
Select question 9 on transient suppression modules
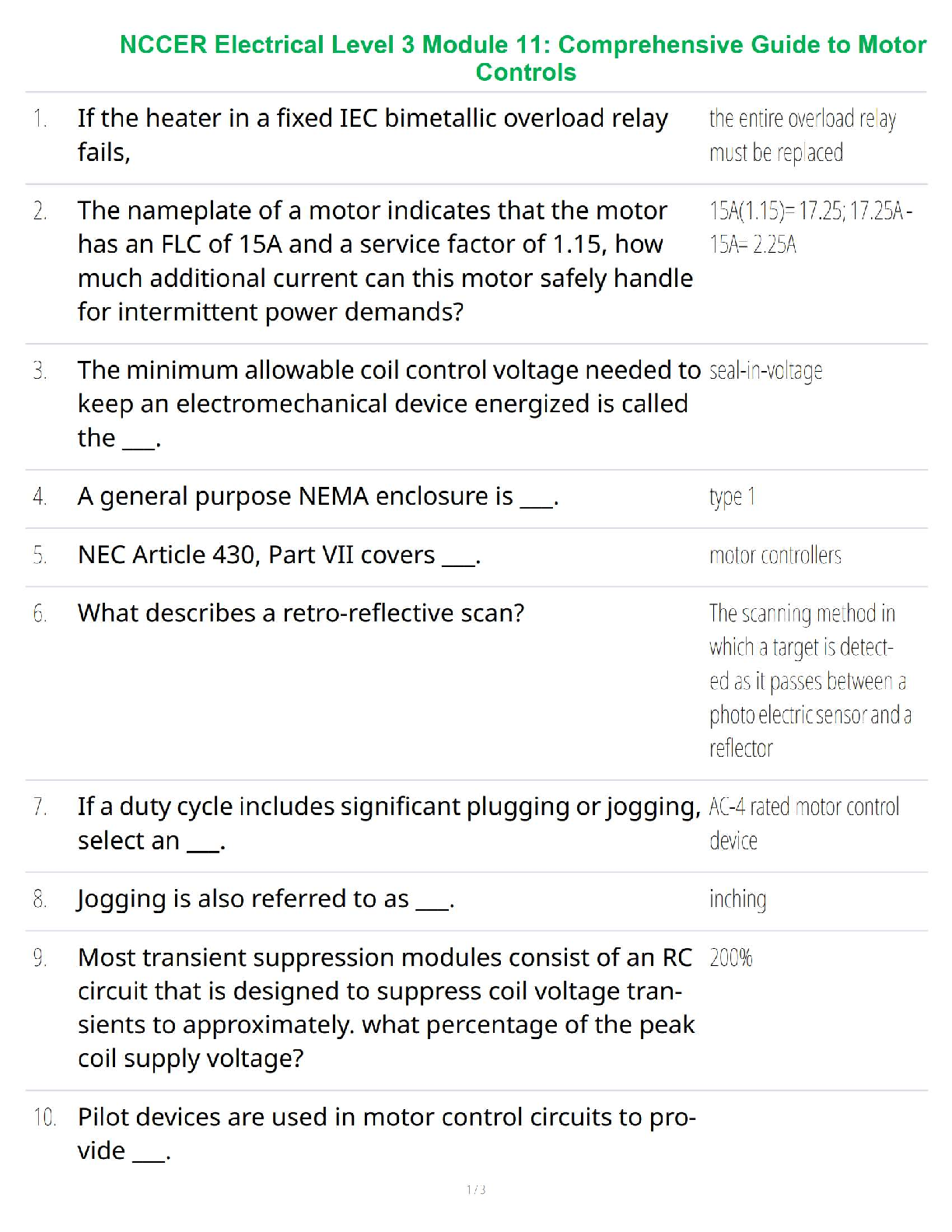tap(386, 1007)
